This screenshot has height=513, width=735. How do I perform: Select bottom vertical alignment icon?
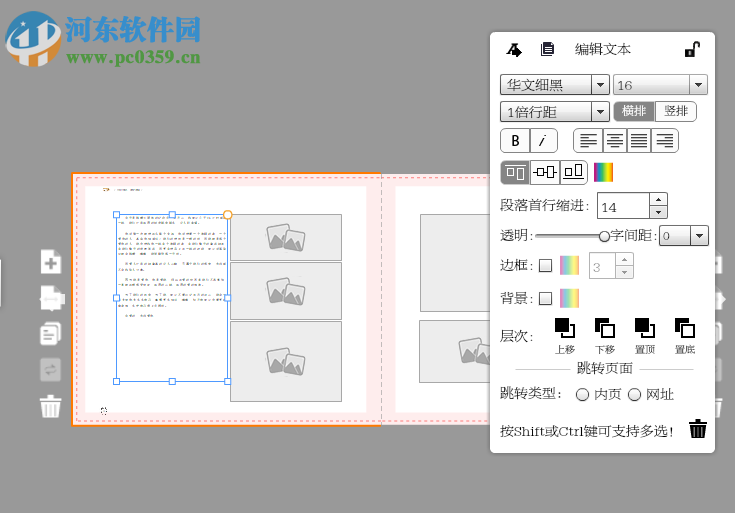coord(574,173)
